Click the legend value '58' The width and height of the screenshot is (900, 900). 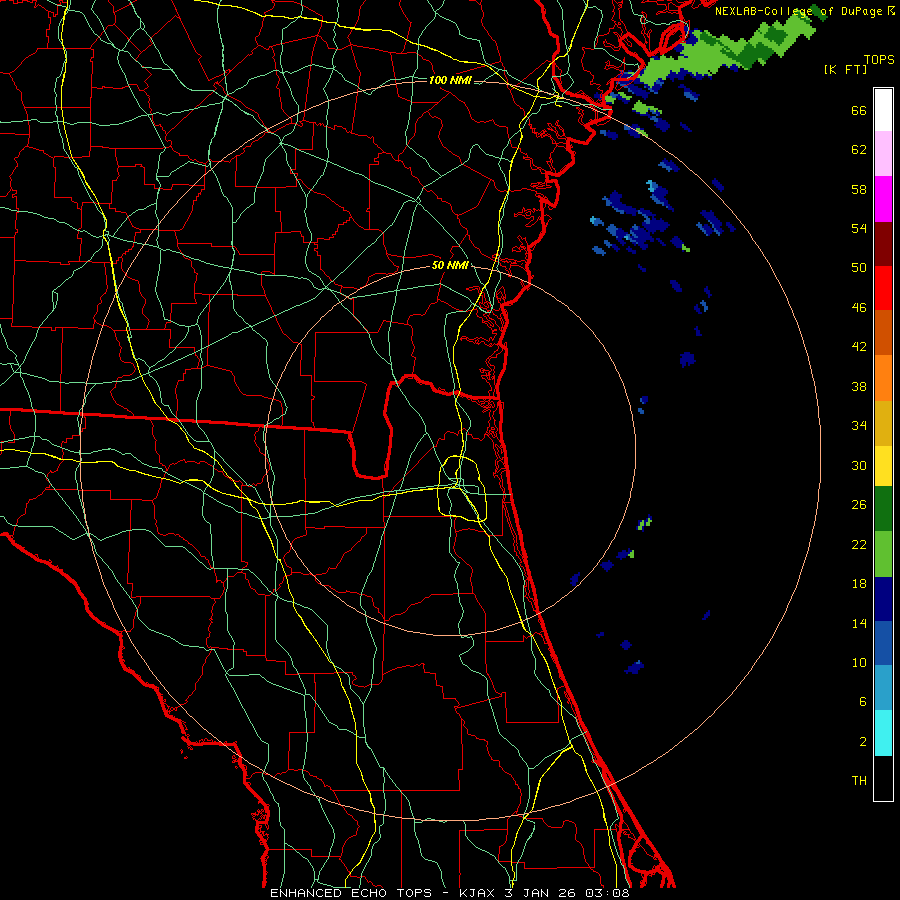coord(859,189)
